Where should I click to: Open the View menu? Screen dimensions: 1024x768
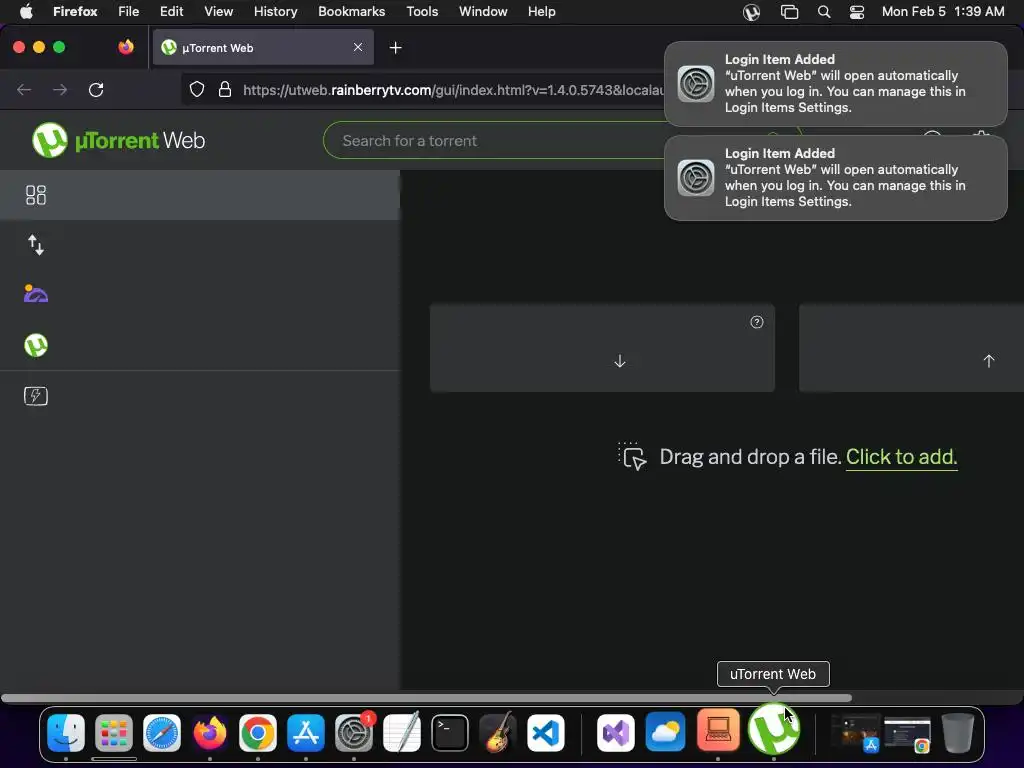[x=218, y=12]
